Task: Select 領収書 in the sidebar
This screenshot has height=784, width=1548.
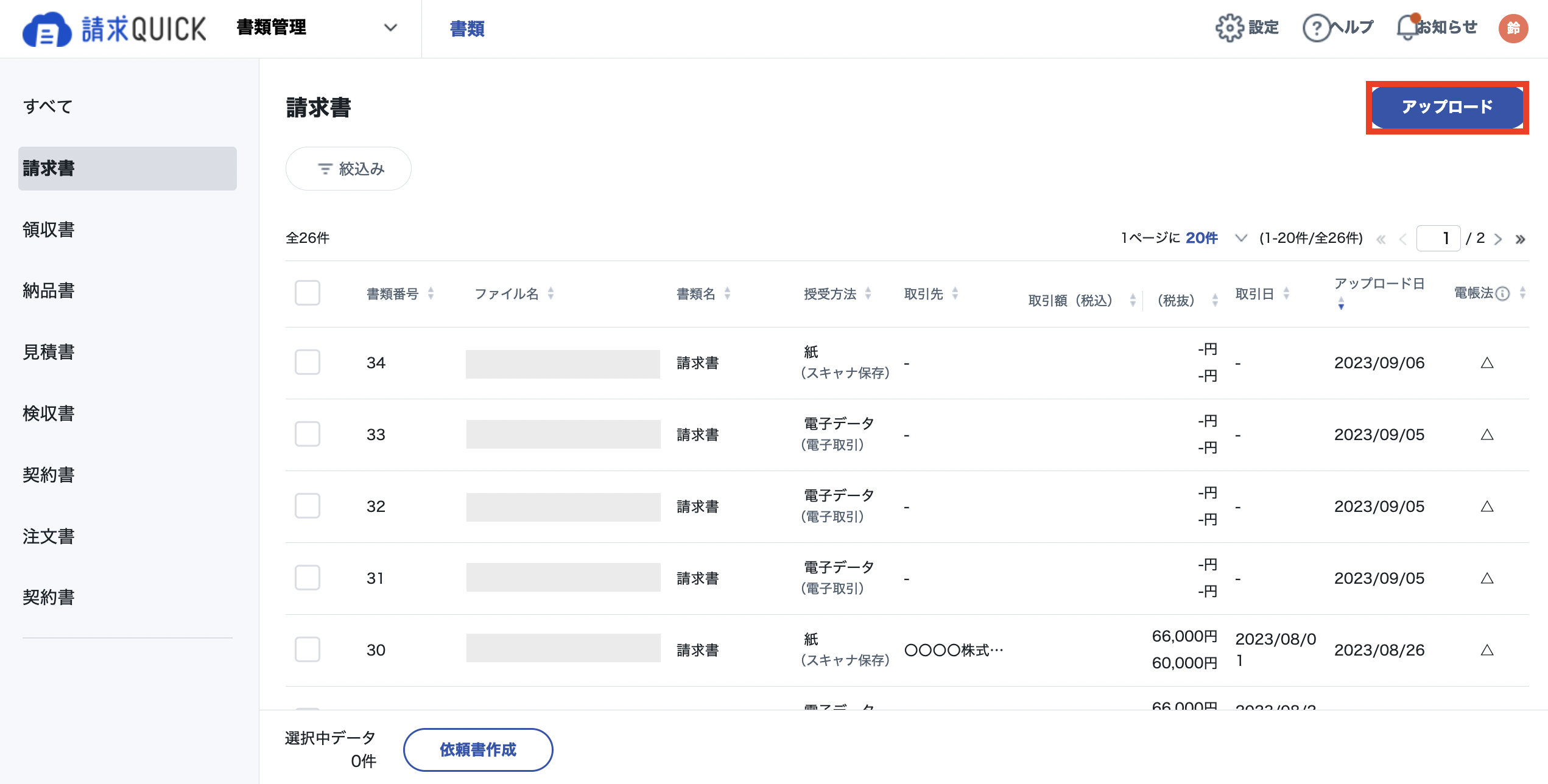Action: (49, 229)
